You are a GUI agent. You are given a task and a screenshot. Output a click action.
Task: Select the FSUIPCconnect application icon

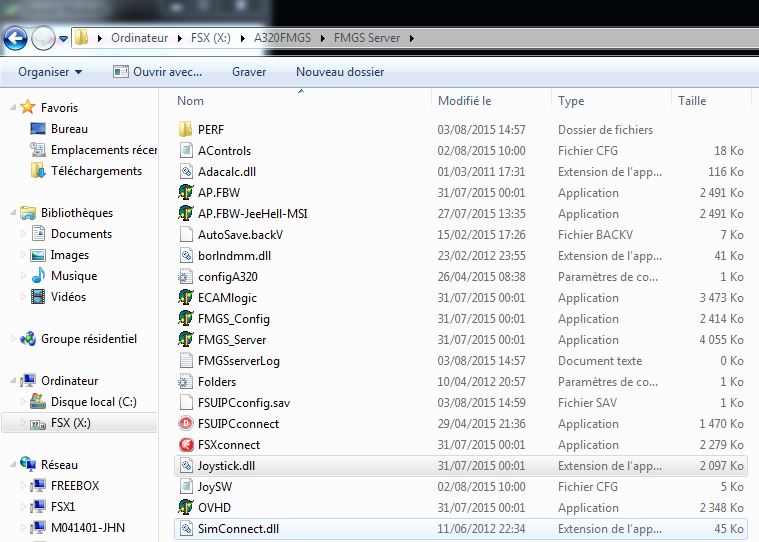(186, 423)
